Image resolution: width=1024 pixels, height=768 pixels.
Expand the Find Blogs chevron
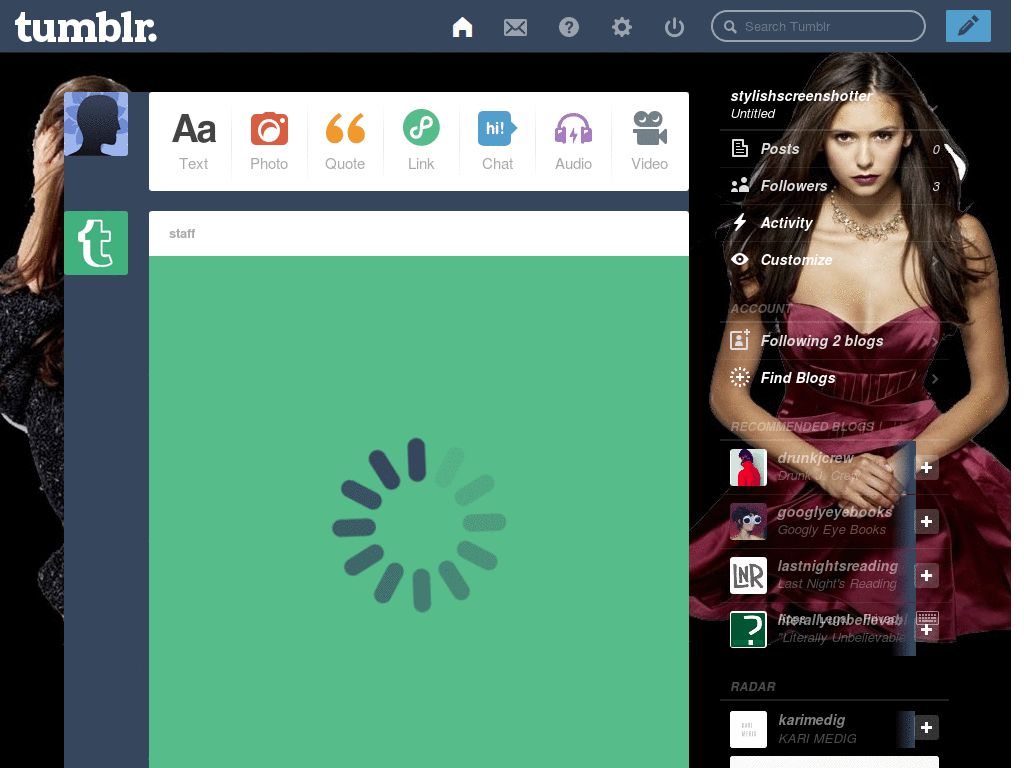(x=935, y=379)
